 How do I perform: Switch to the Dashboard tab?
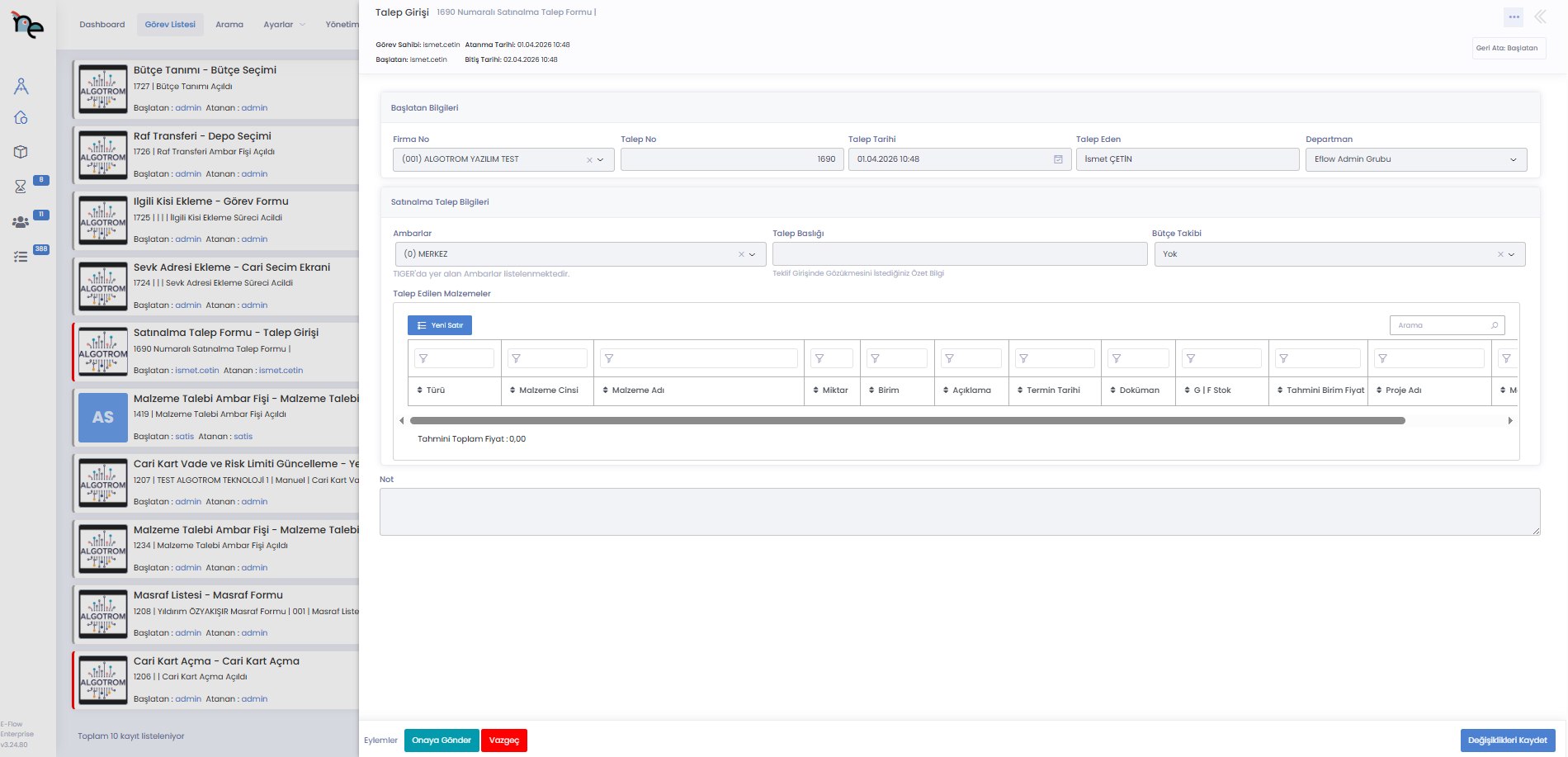coord(102,25)
